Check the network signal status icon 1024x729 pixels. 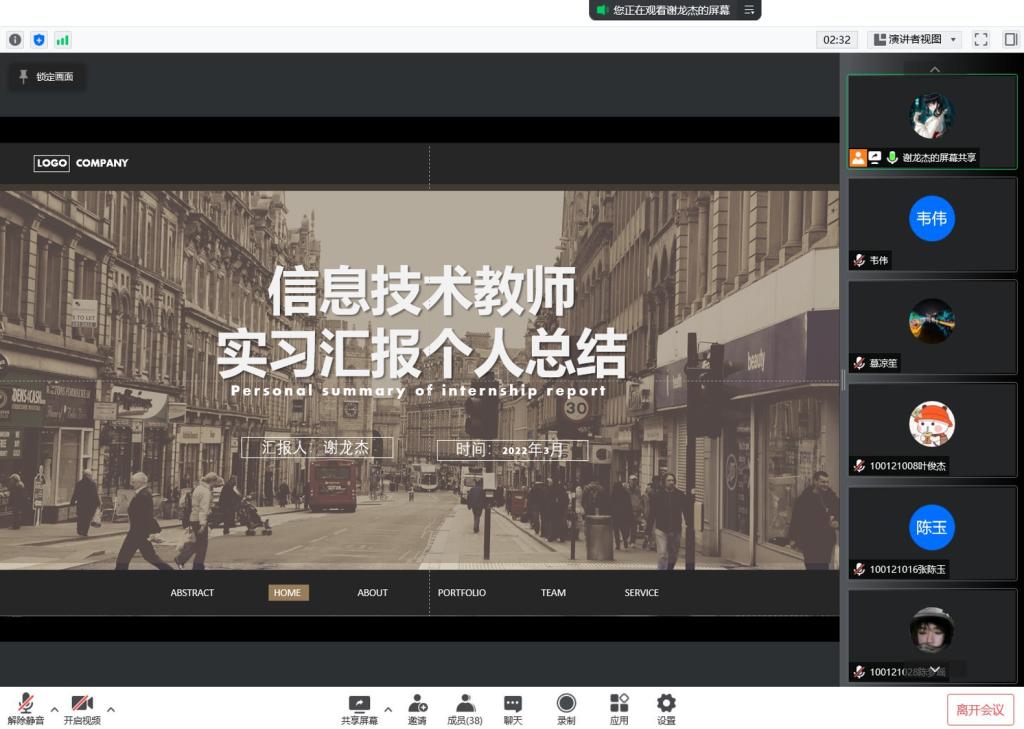point(63,40)
